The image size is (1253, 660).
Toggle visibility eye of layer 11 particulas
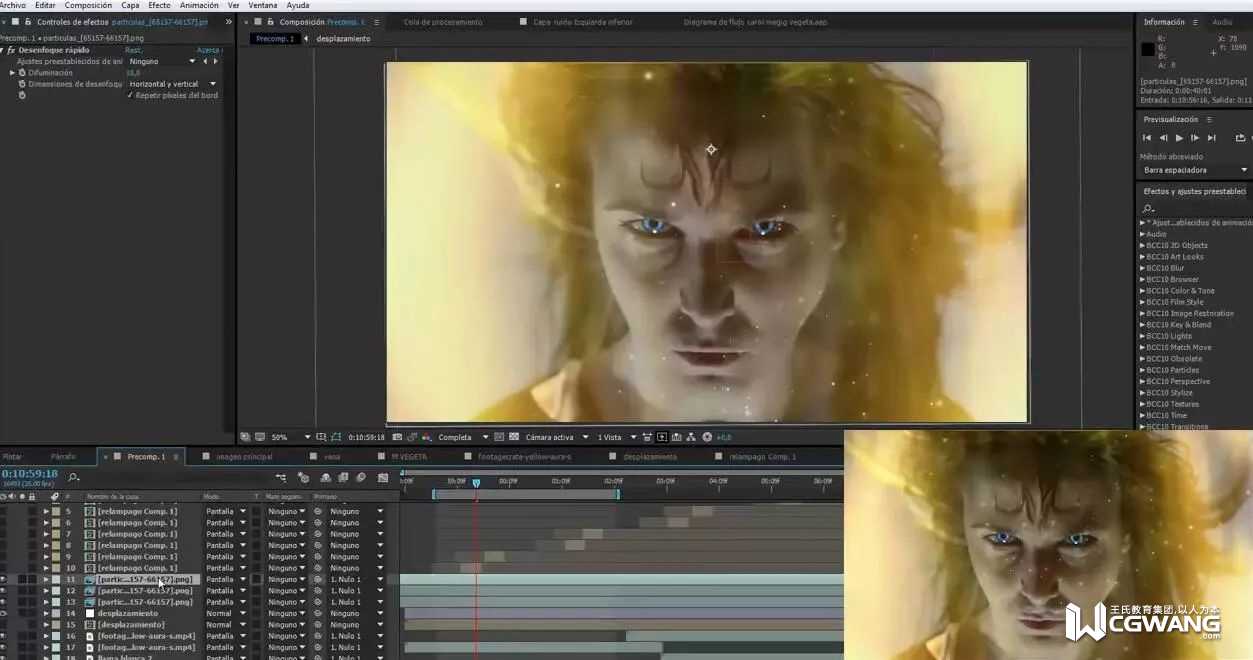coord(3,579)
